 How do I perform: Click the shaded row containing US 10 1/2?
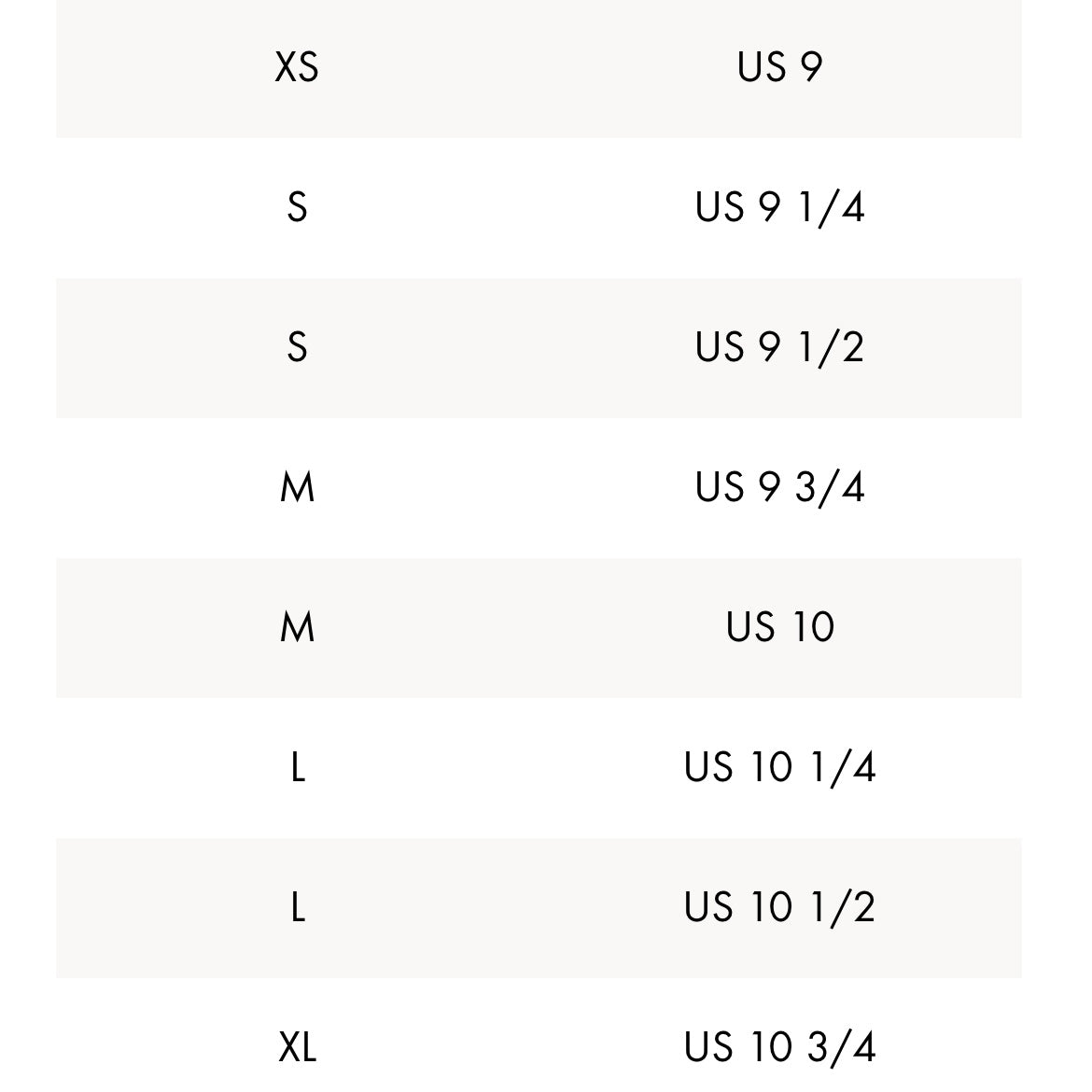point(539,943)
